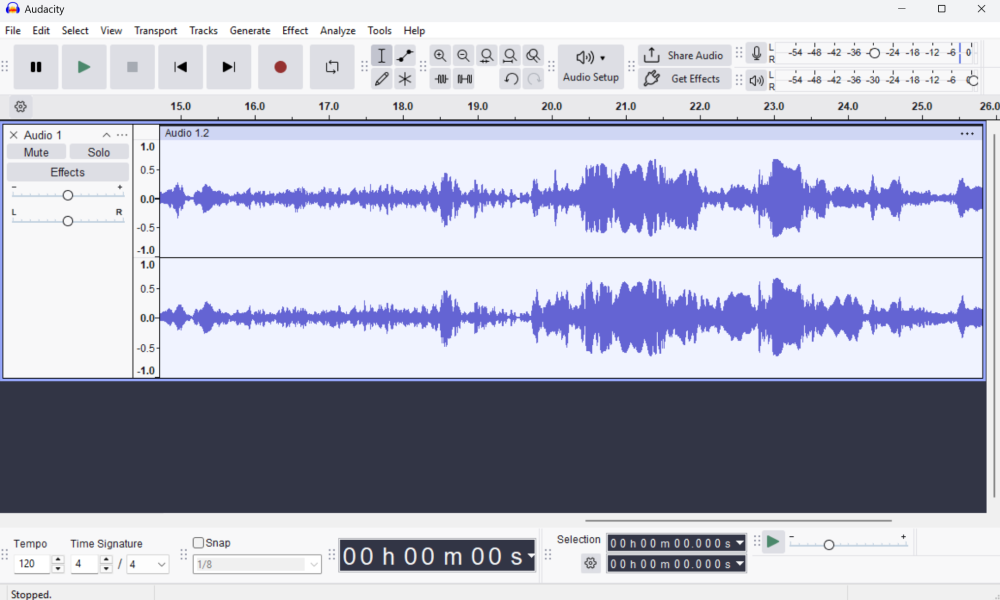The image size is (1000, 600).
Task: Select the Multi-tool asterisk icon
Action: (405, 79)
